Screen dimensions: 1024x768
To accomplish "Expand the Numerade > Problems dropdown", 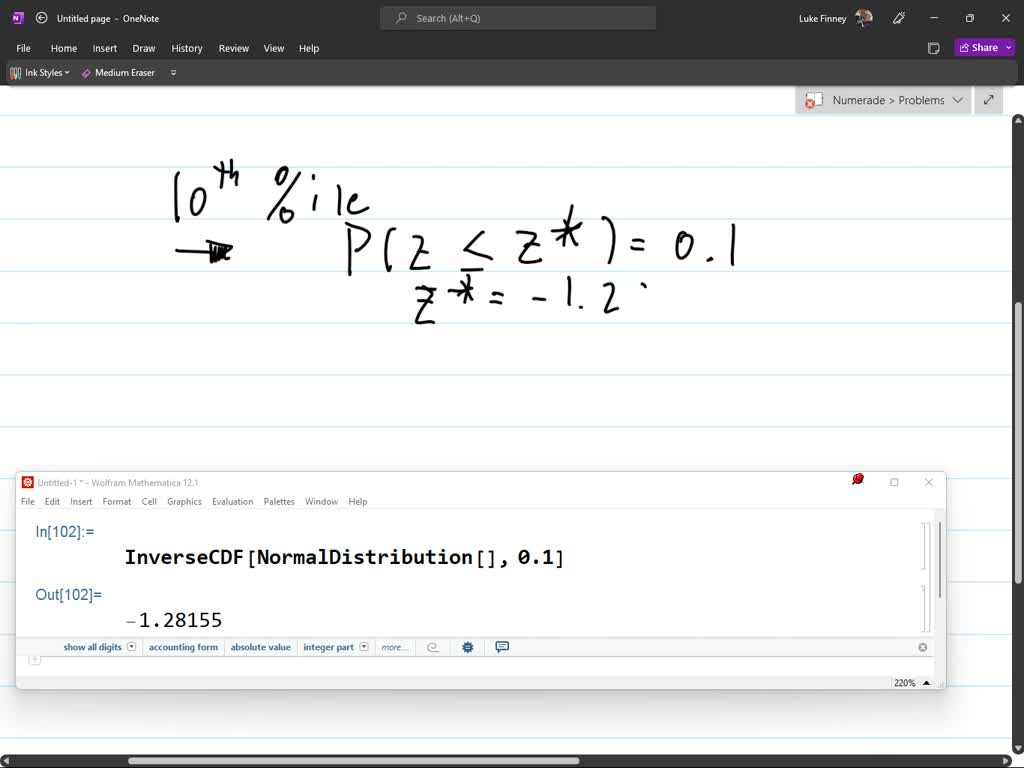I will coord(957,100).
